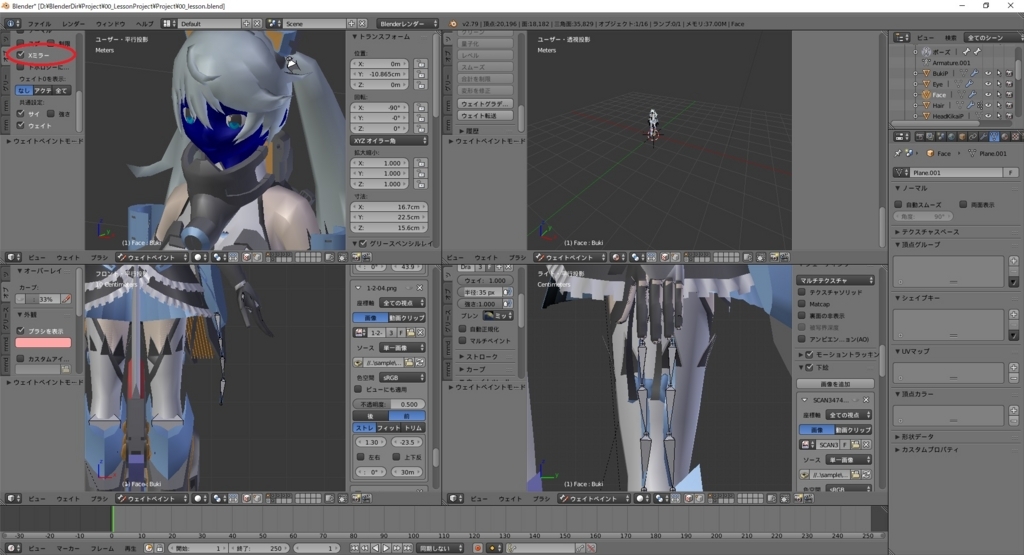Open the Blenderレンダー engine dropdown
Screen dimensions: 1024x555
pyautogui.click(x=408, y=24)
